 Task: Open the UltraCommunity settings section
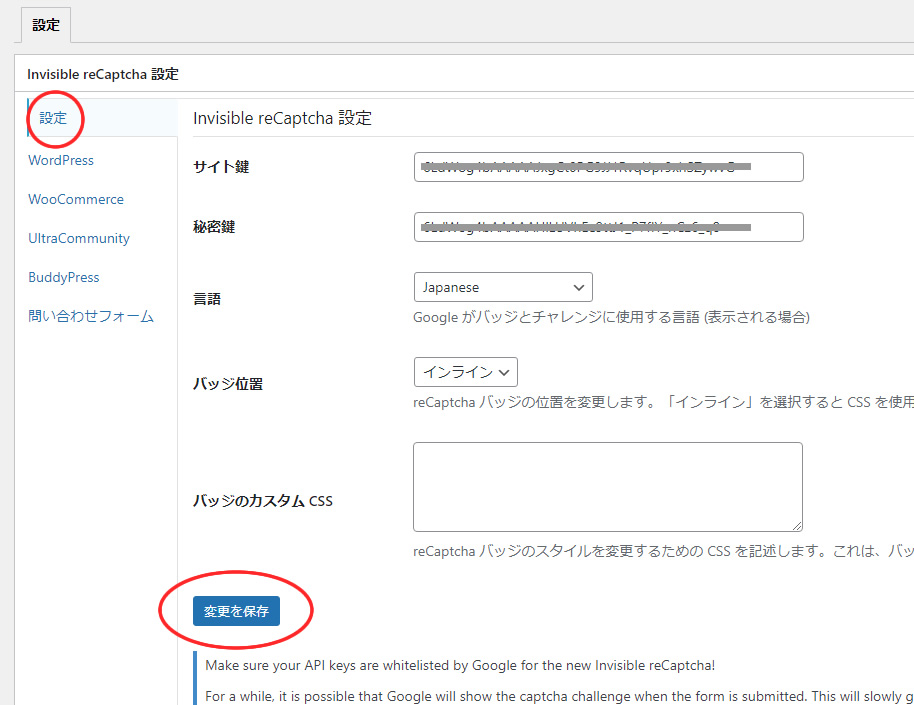point(79,238)
